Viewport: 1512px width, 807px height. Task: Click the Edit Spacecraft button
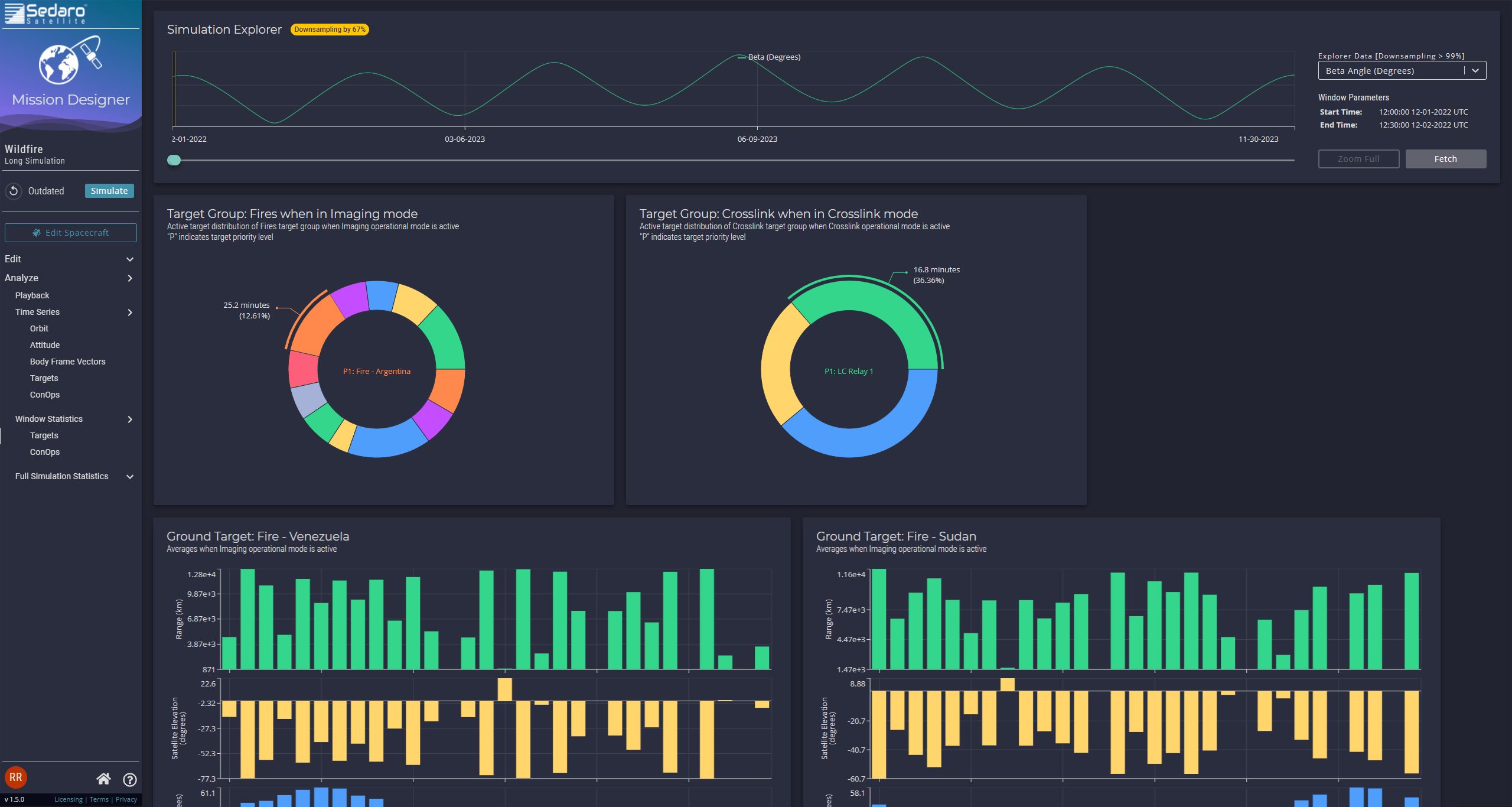tap(71, 233)
